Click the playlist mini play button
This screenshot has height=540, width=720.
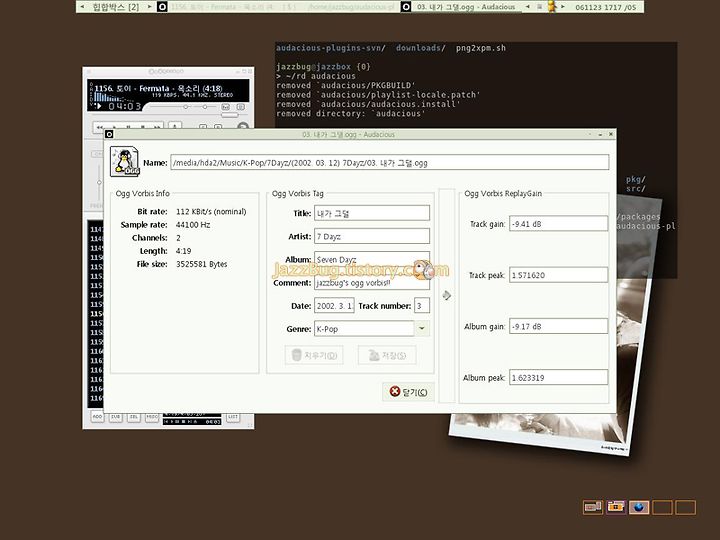(171, 422)
